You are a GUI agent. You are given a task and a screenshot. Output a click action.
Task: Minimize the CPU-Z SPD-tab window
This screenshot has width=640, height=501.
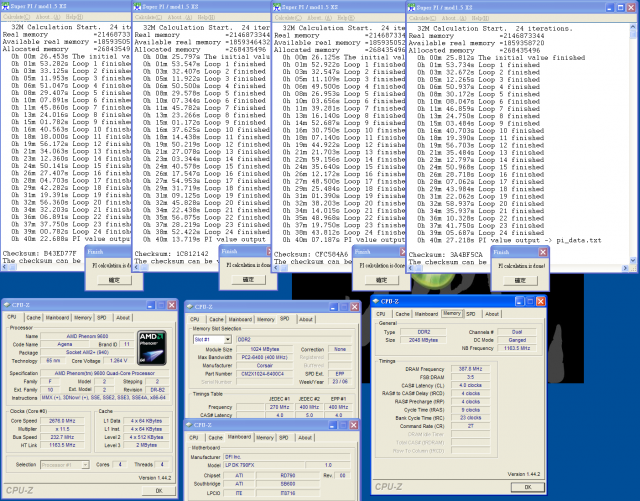click(x=334, y=307)
